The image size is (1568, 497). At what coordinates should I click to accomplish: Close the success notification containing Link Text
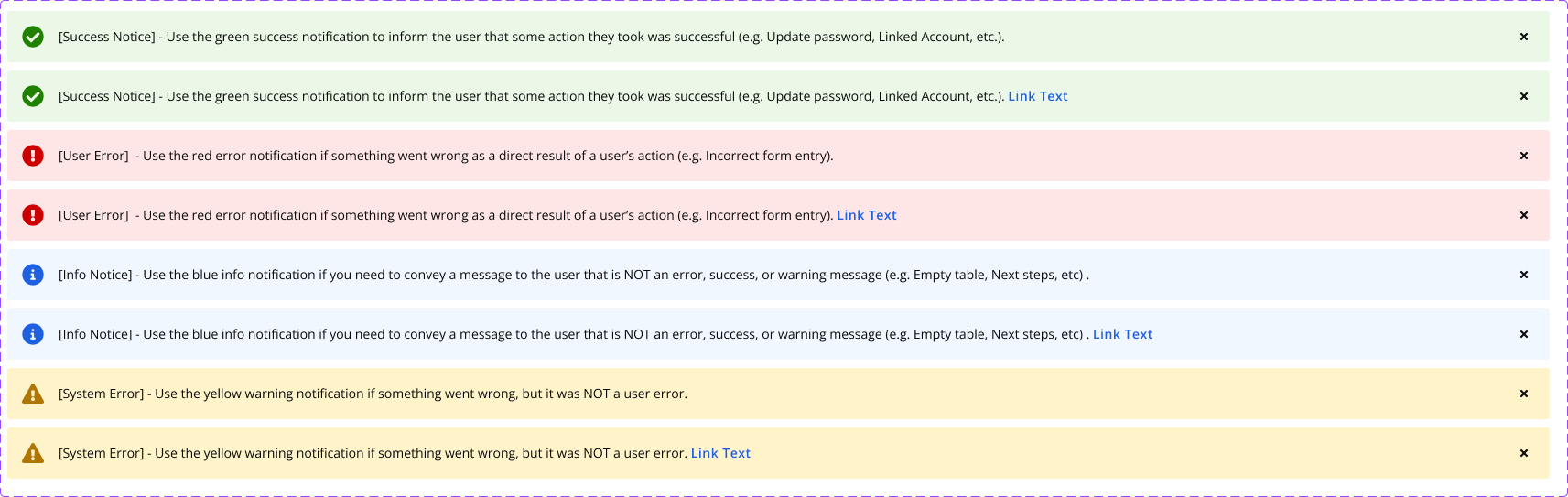click(1524, 96)
